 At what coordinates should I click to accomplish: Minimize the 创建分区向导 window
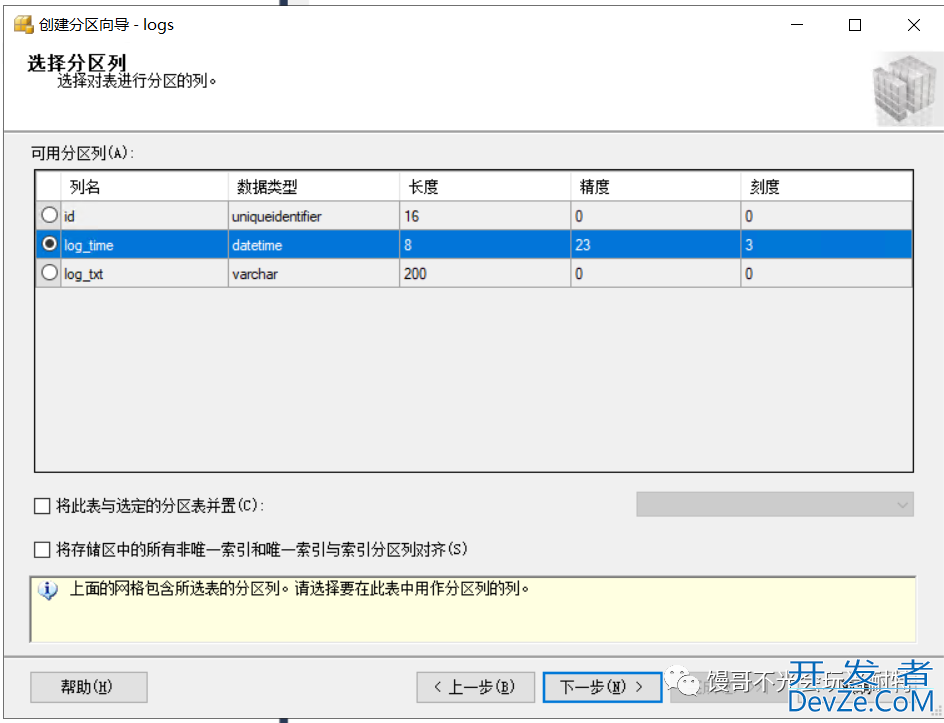(797, 25)
